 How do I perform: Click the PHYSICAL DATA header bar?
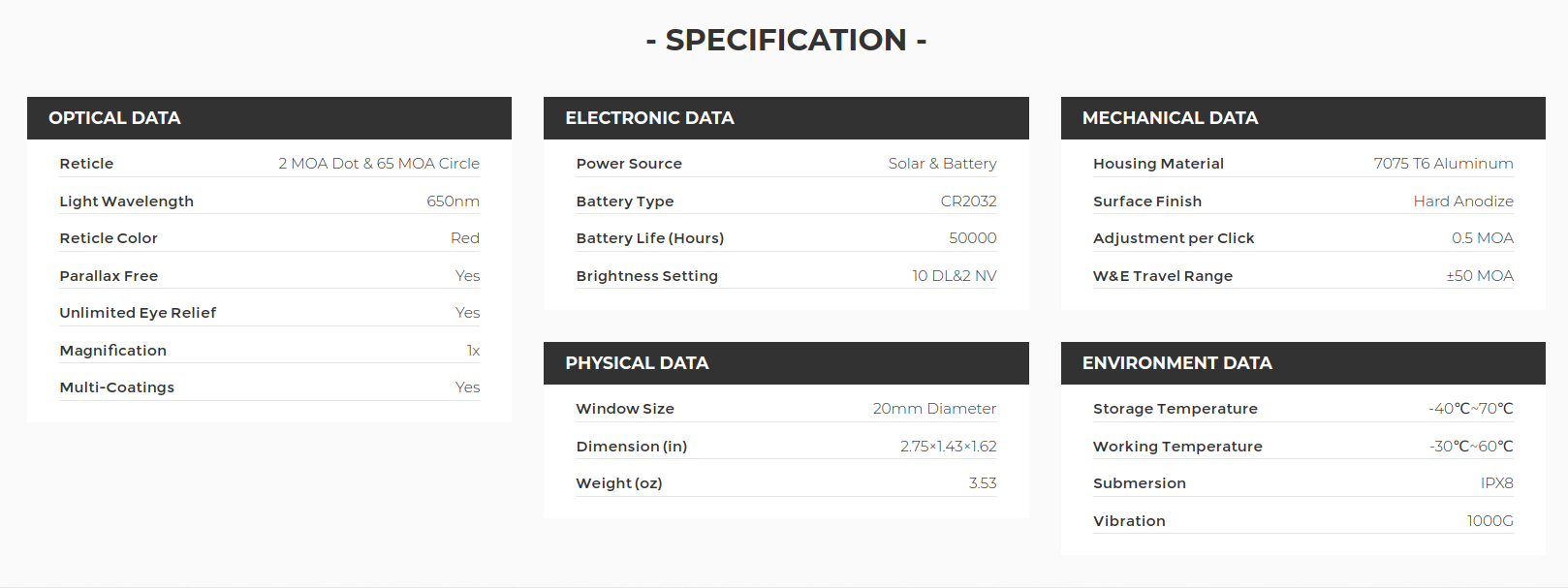786,363
